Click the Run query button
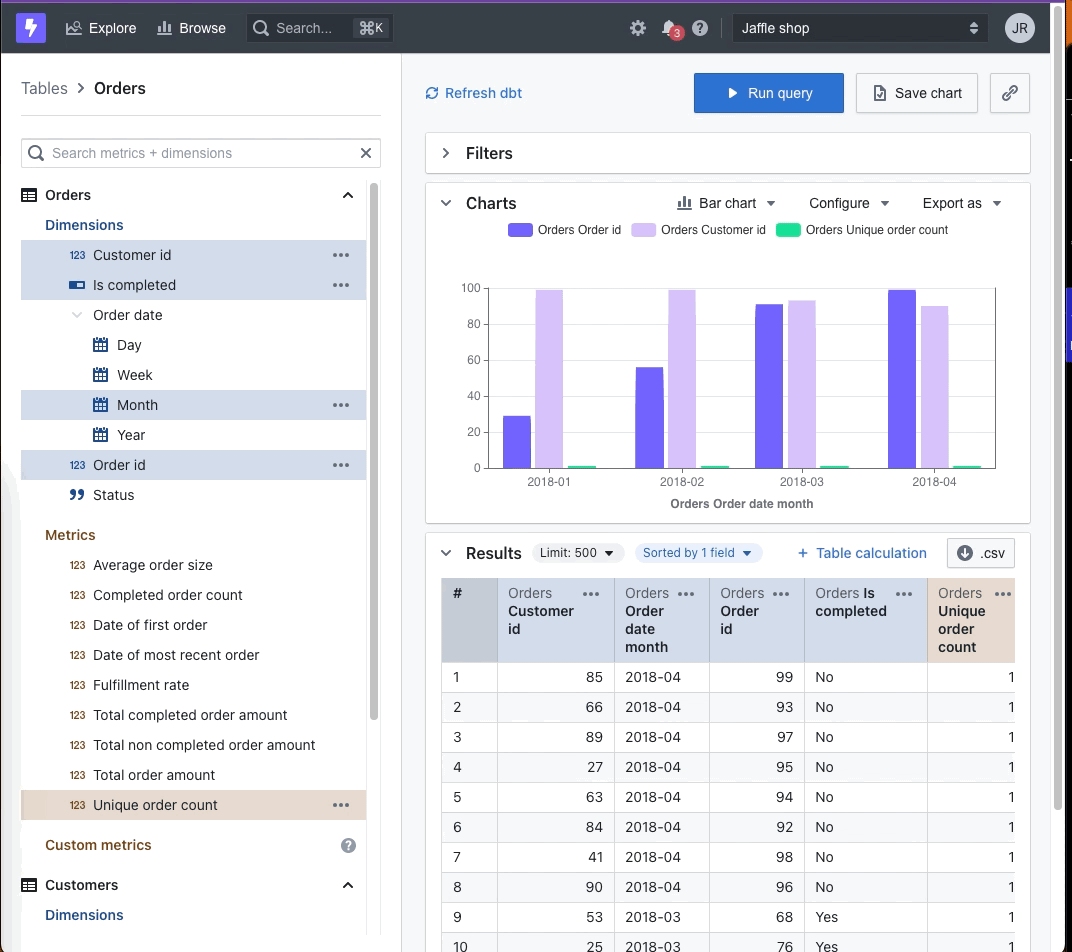The image size is (1072, 952). coord(768,93)
